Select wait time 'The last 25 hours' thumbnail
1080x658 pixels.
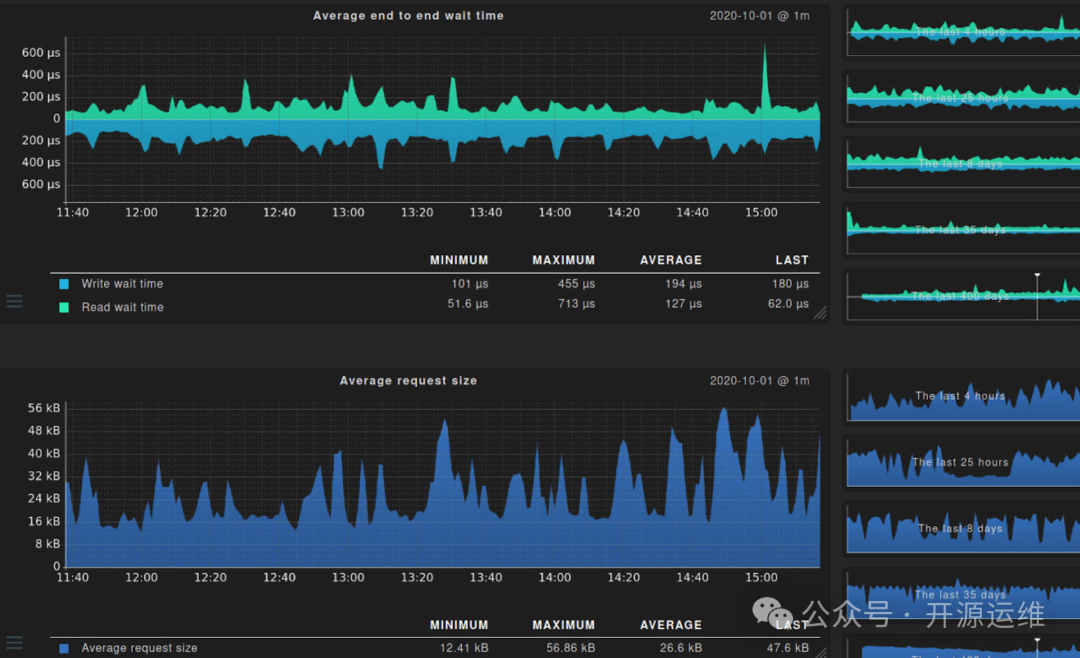pyautogui.click(x=963, y=98)
